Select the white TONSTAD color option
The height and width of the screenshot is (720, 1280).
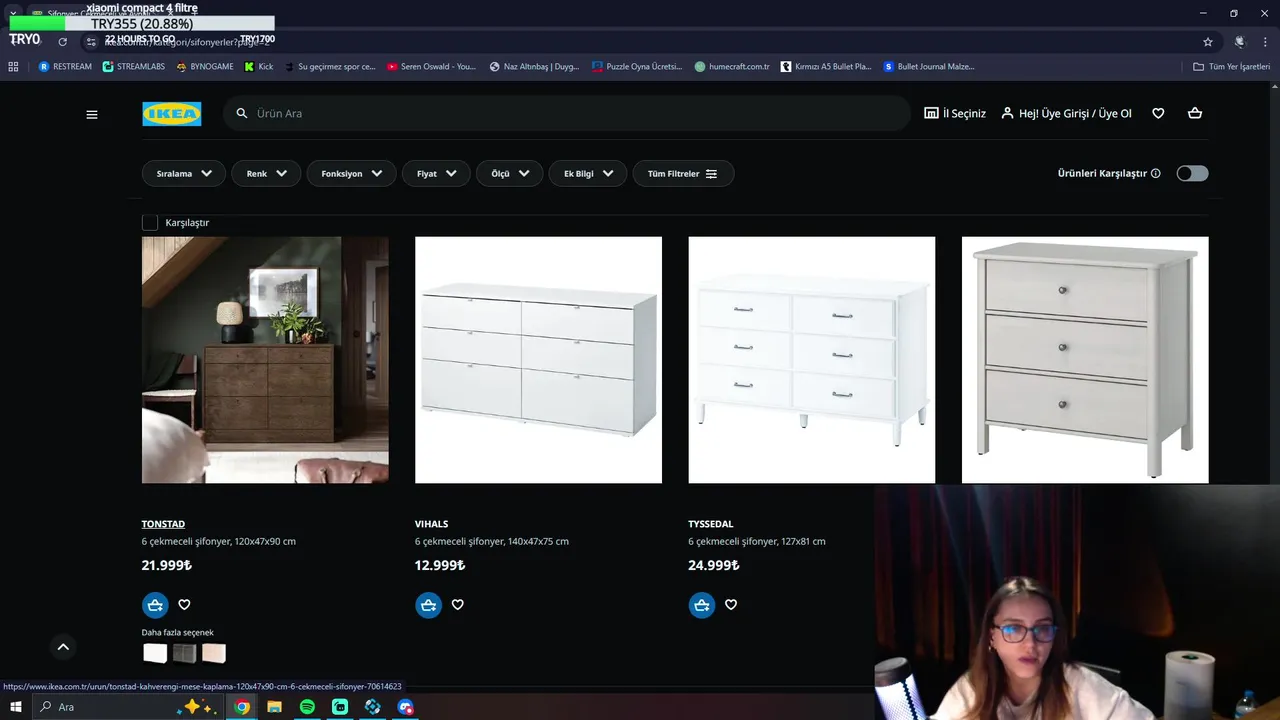[x=155, y=653]
